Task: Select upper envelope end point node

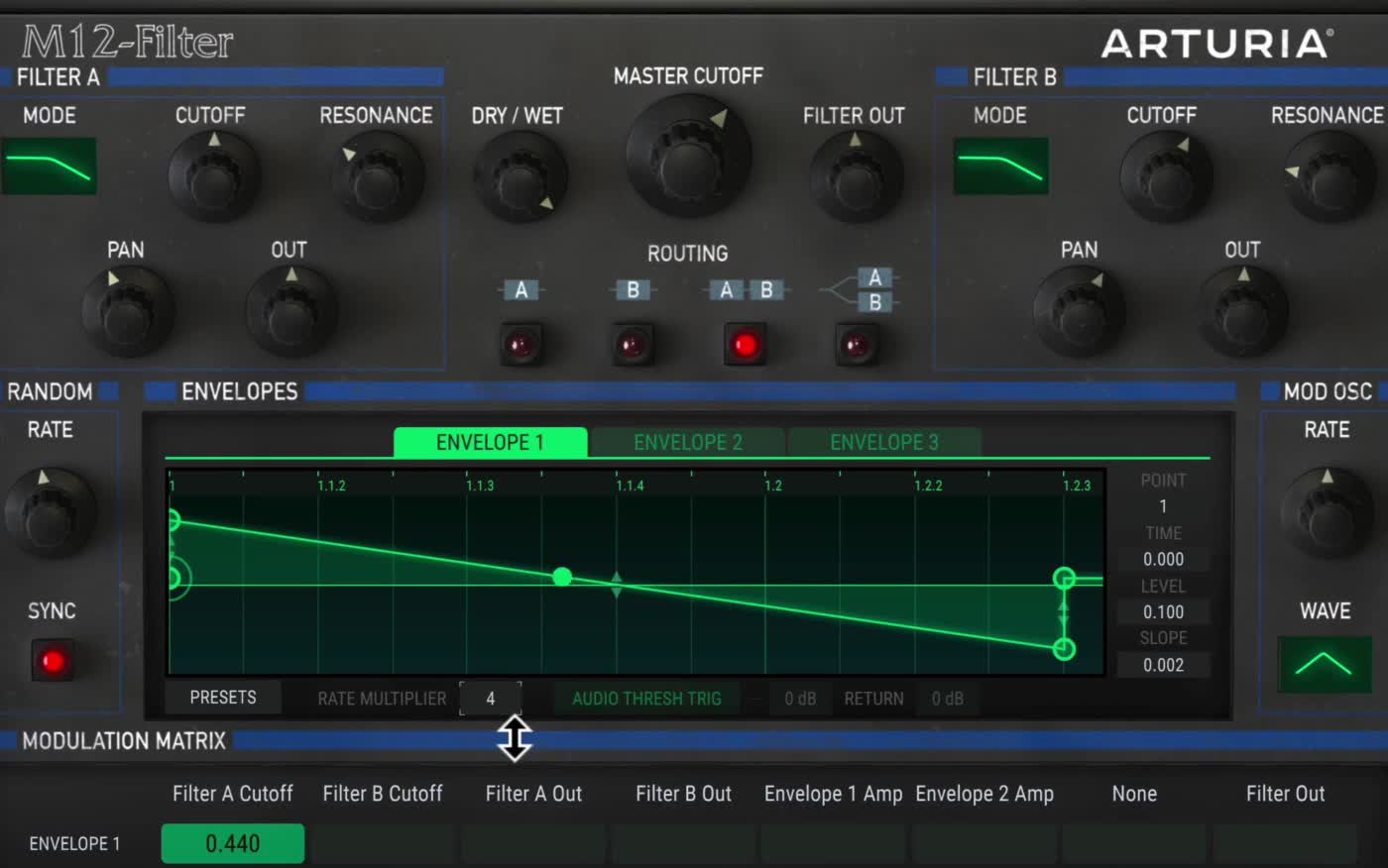Action: [1064, 578]
